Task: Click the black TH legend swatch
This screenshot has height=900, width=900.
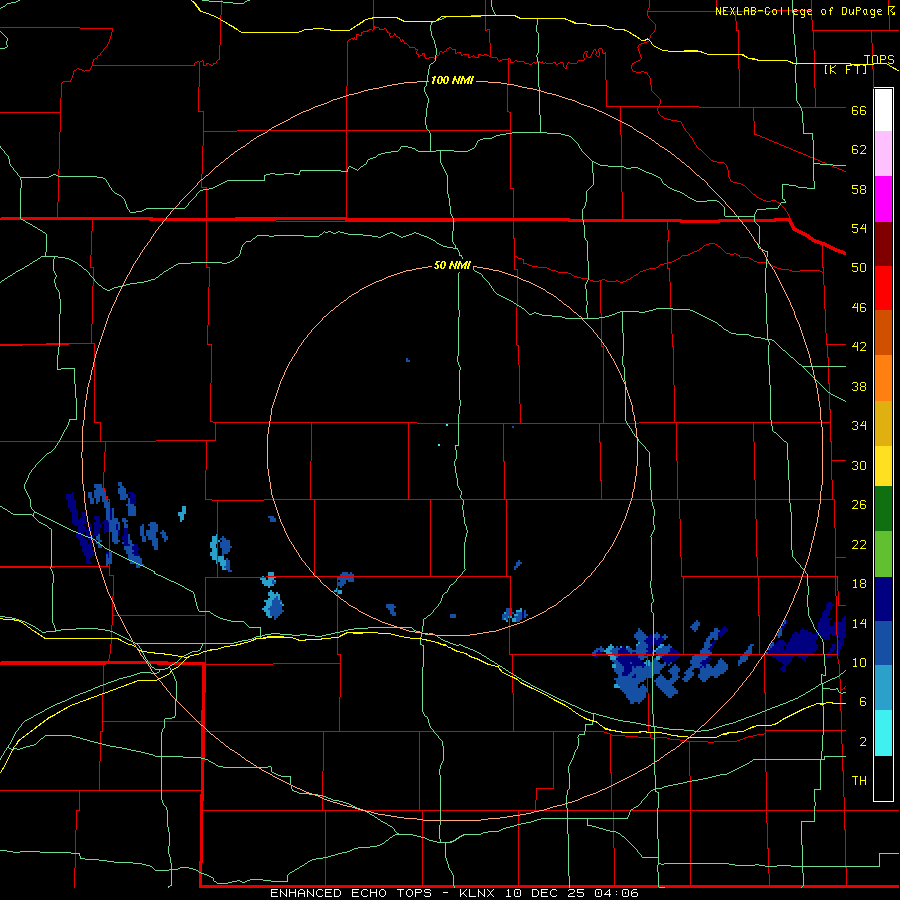Action: click(883, 778)
